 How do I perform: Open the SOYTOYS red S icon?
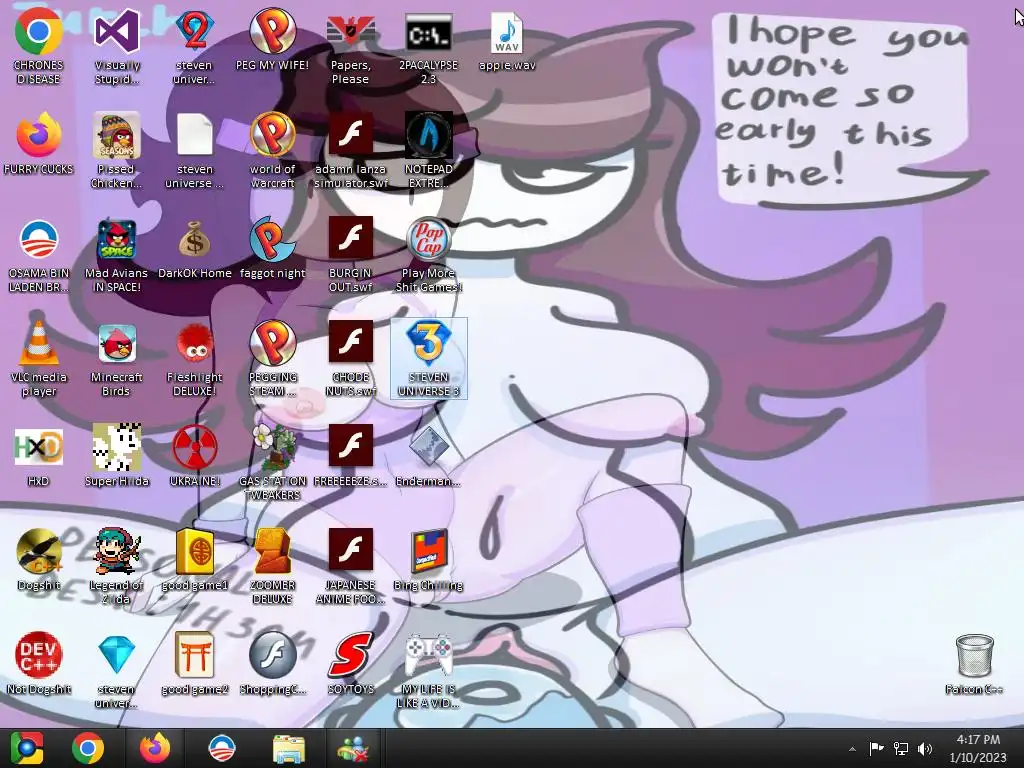tap(351, 664)
